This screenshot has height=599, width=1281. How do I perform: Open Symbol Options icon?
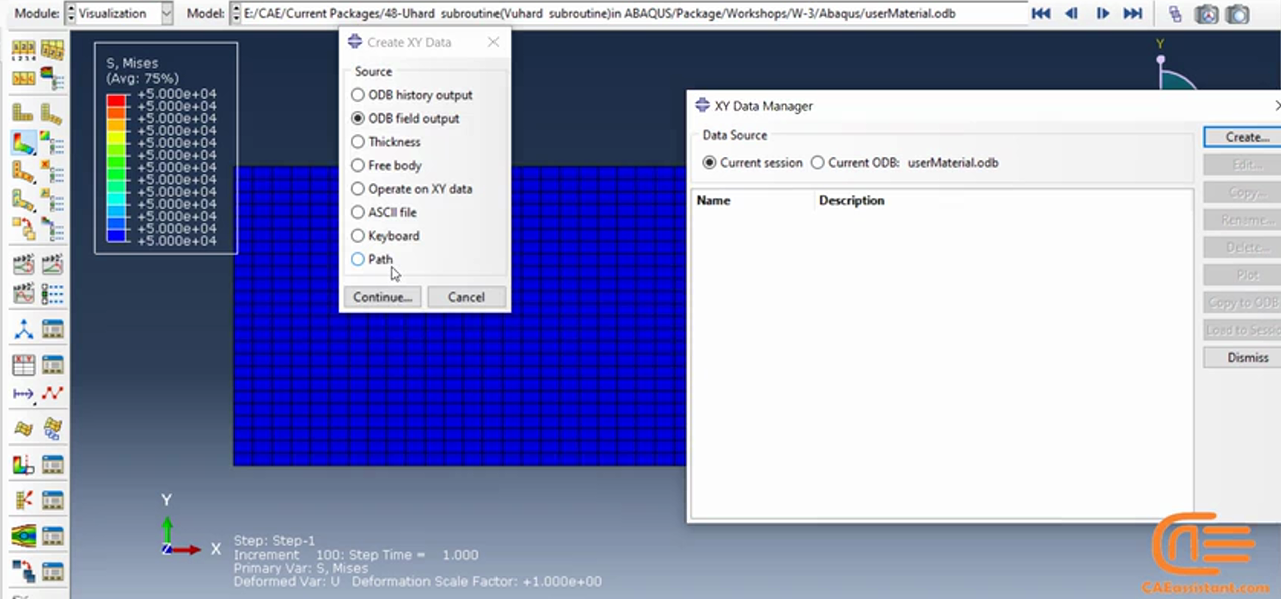52,171
